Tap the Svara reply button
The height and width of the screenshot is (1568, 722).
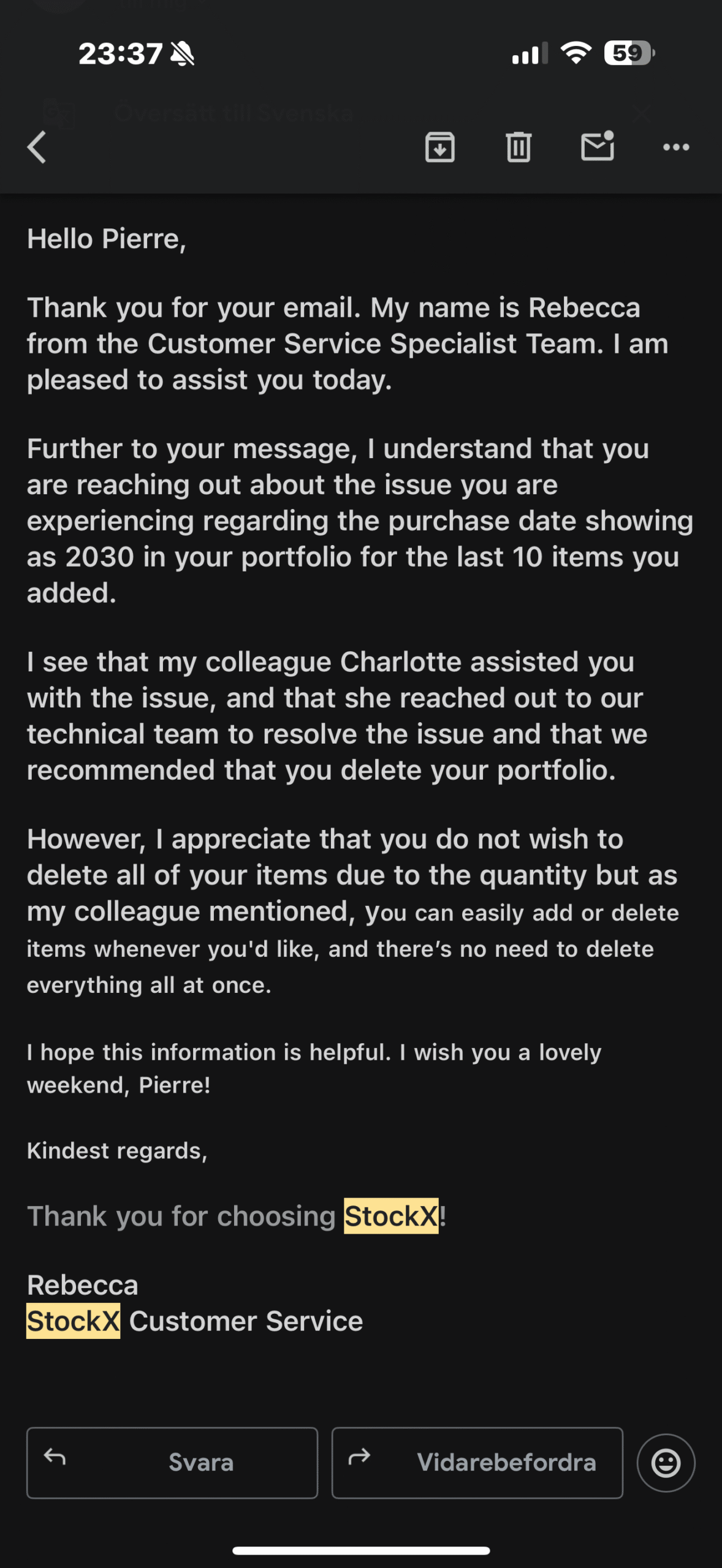pos(172,1463)
